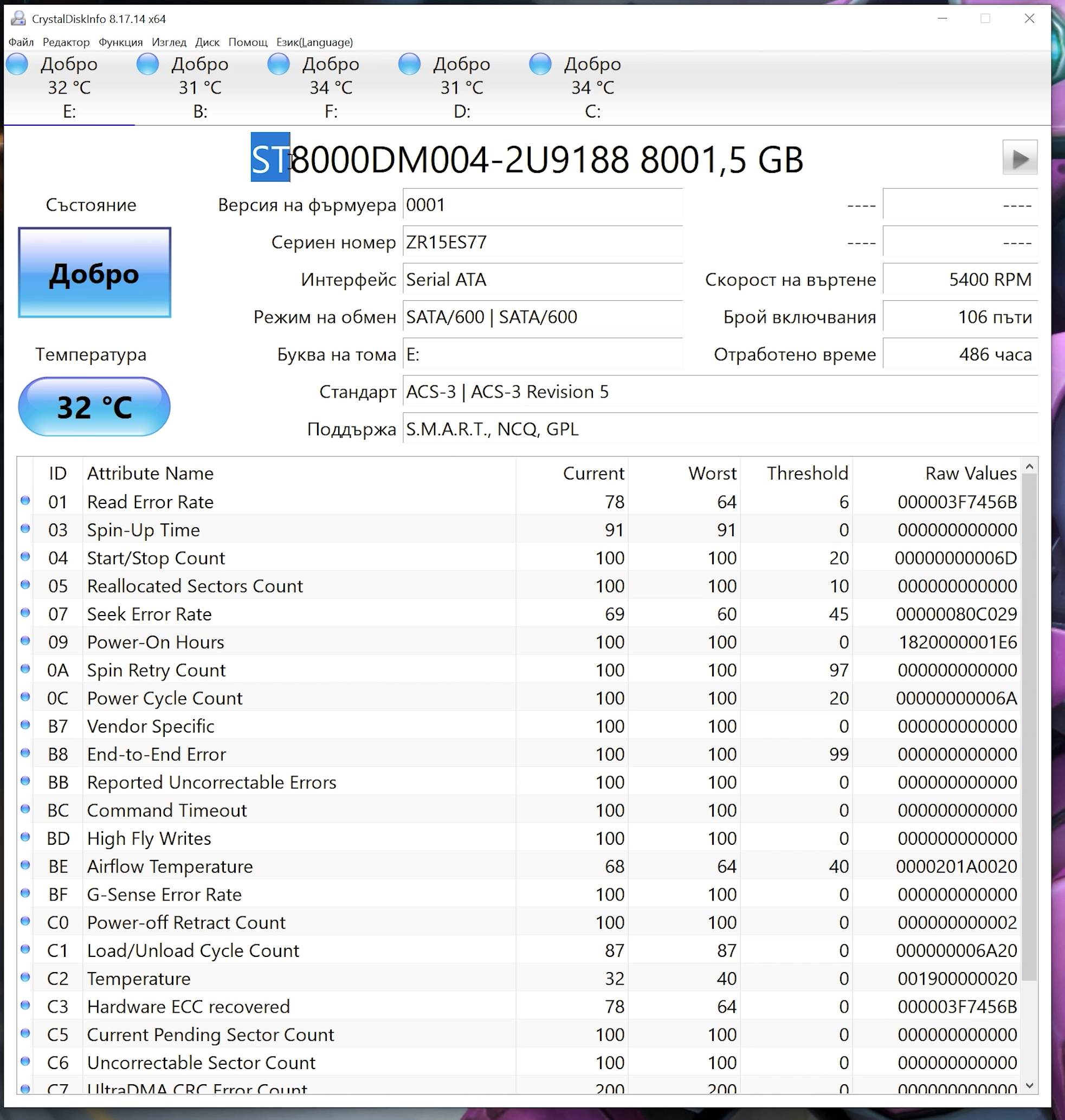Open the Изглед menu
The height and width of the screenshot is (1120, 1065).
(x=169, y=42)
